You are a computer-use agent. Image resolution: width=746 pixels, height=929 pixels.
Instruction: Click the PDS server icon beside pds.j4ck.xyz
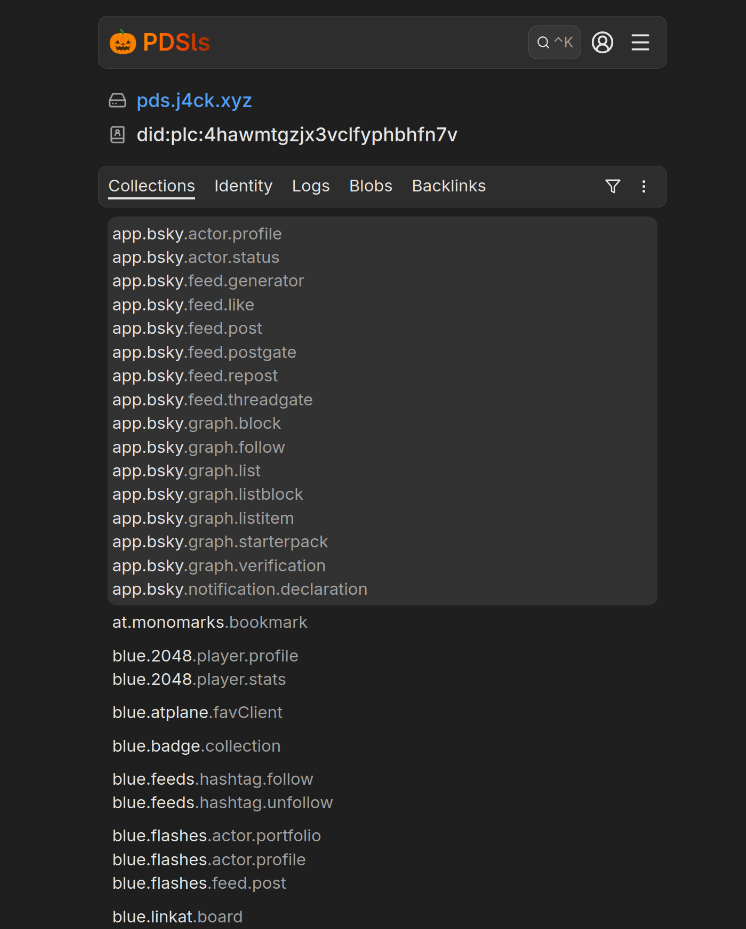[x=118, y=101]
